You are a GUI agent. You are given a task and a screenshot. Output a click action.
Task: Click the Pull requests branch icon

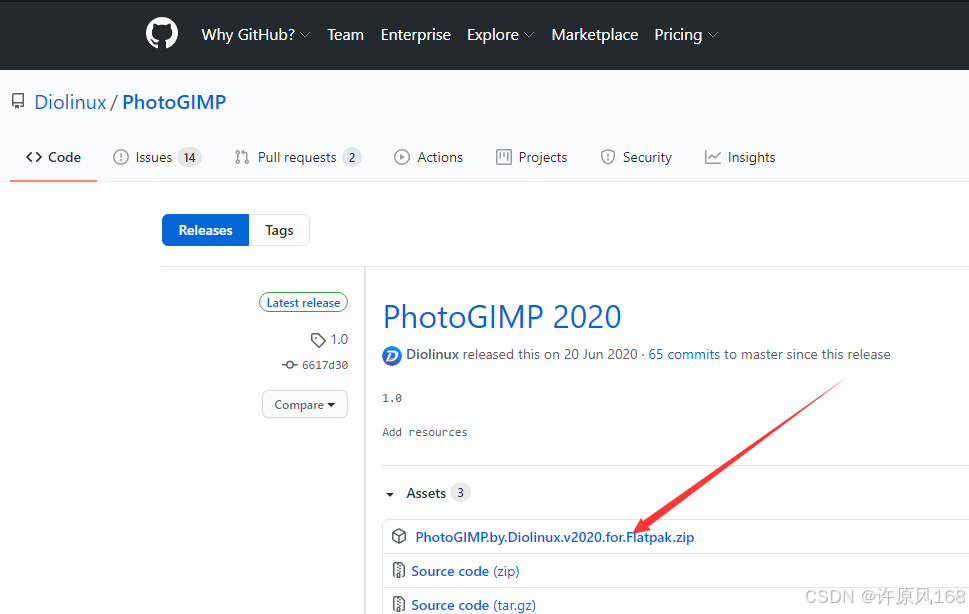[242, 158]
